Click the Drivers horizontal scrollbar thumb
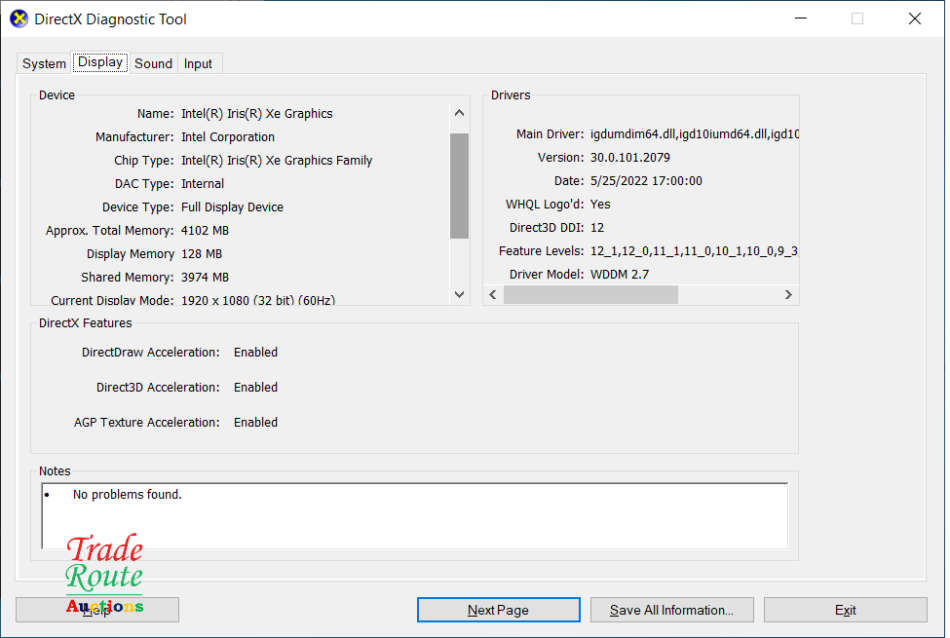Screen dimensions: 950x638 [590, 295]
